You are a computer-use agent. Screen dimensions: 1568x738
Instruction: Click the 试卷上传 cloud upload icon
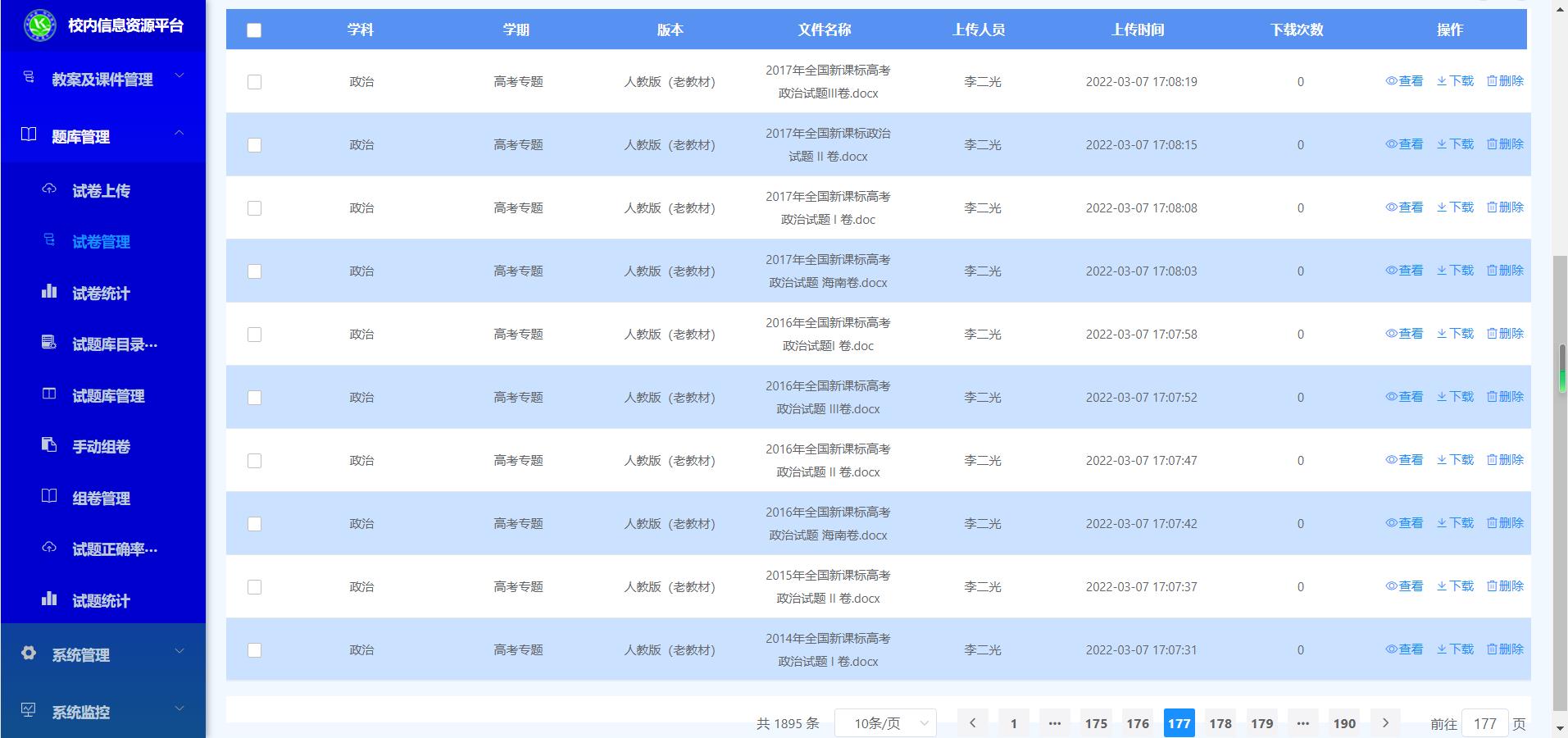pos(49,189)
